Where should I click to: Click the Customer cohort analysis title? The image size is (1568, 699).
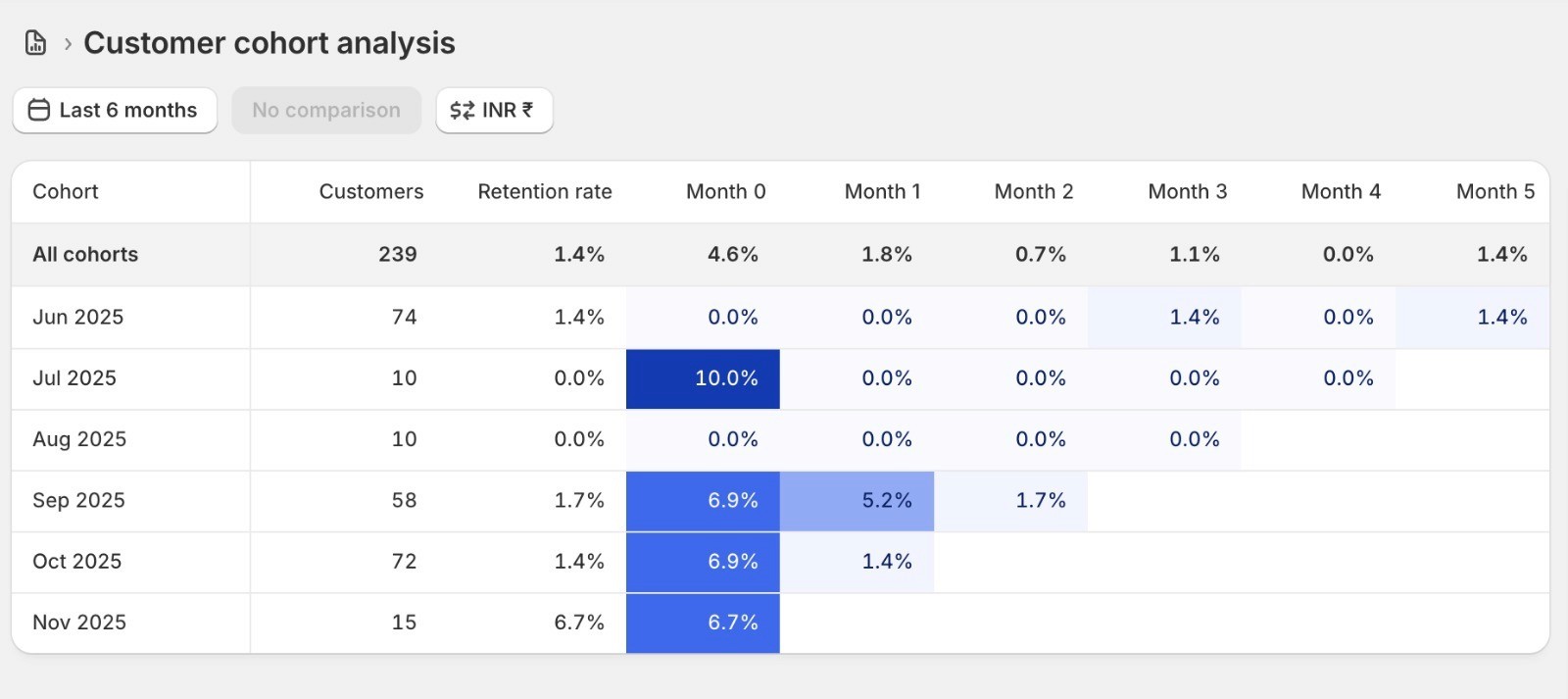(269, 43)
